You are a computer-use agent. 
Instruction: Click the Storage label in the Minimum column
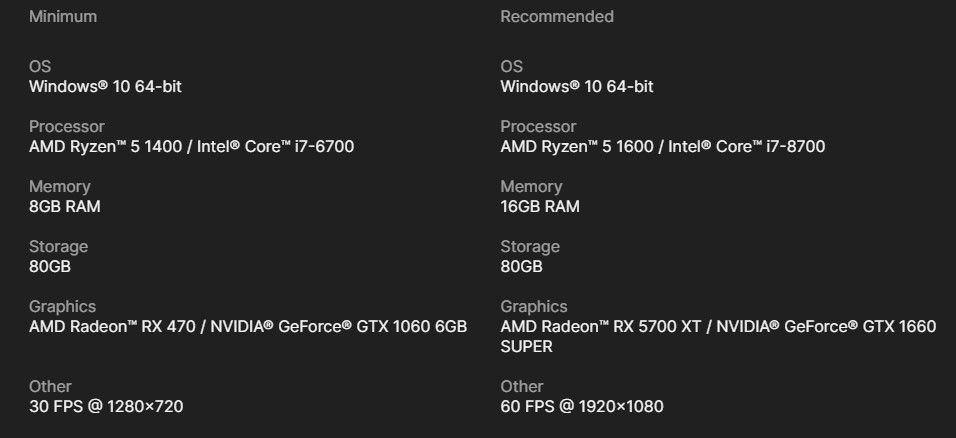tap(58, 247)
